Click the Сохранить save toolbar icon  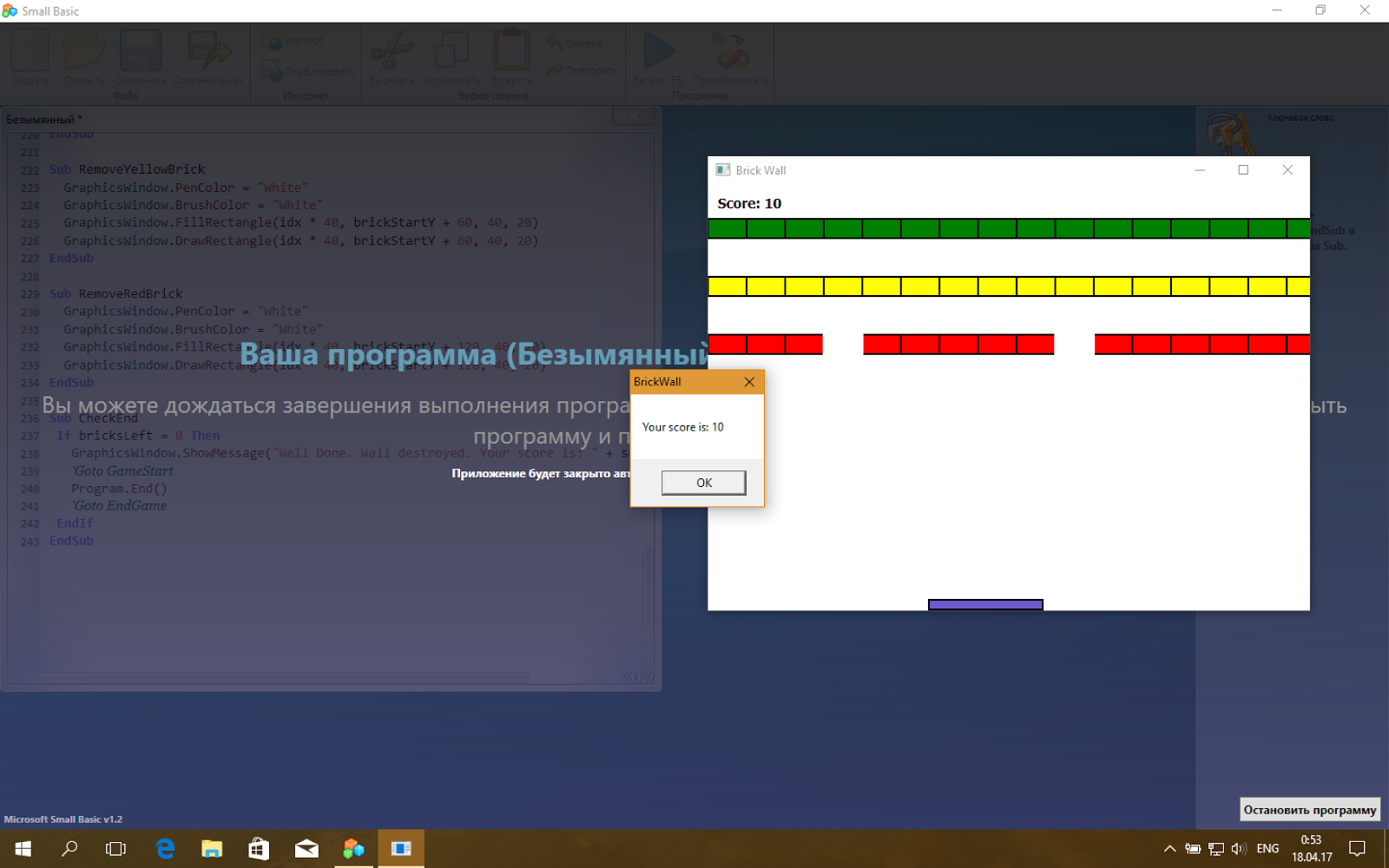coord(141,57)
